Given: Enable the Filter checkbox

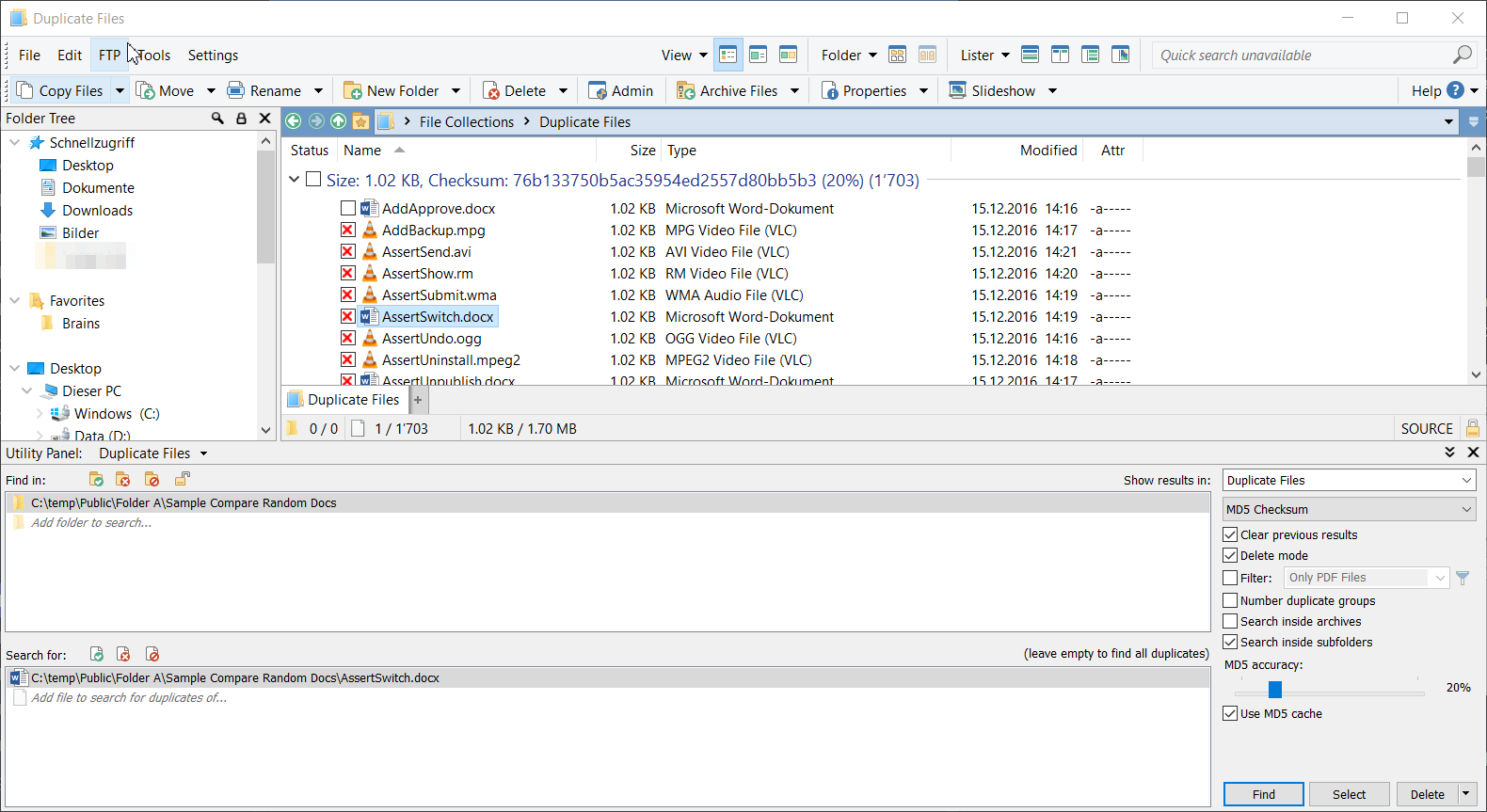Looking at the screenshot, I should (x=1230, y=578).
